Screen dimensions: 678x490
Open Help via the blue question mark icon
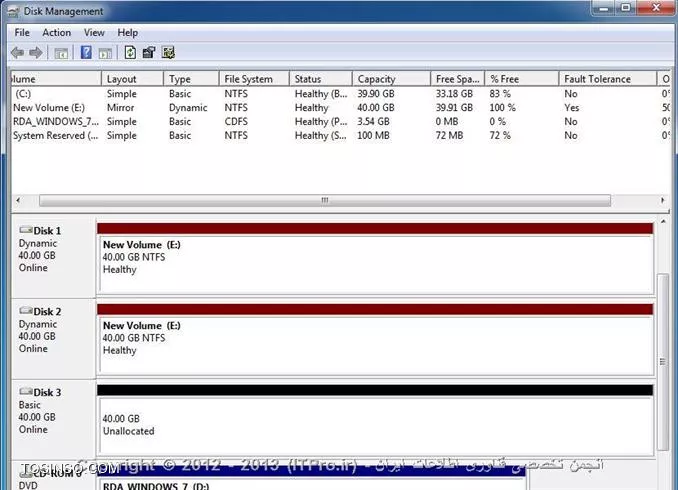click(x=86, y=53)
